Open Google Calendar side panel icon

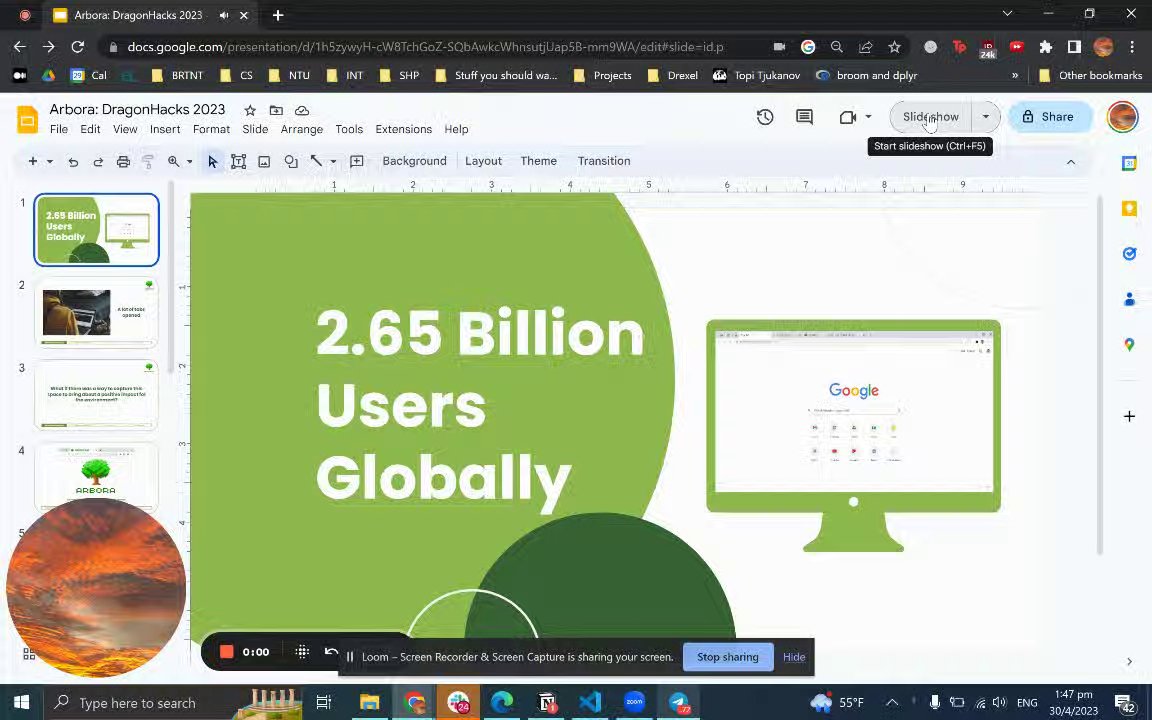(x=1129, y=163)
